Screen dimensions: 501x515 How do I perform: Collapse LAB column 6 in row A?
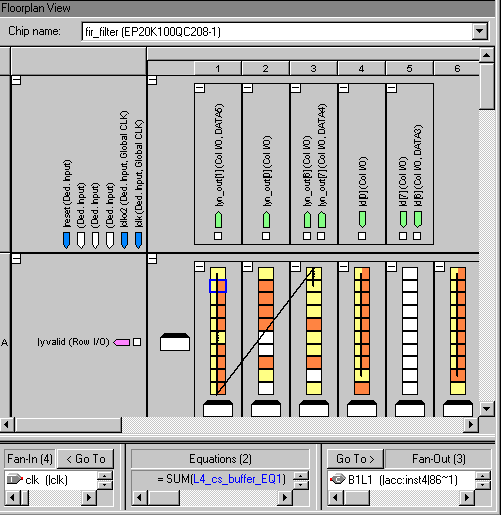(x=440, y=267)
